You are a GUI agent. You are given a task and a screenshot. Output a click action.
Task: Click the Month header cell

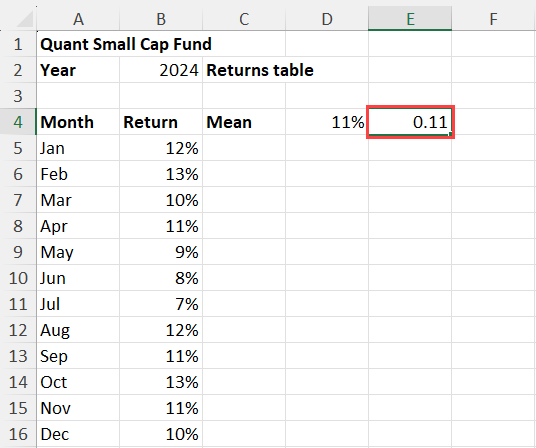(x=78, y=122)
